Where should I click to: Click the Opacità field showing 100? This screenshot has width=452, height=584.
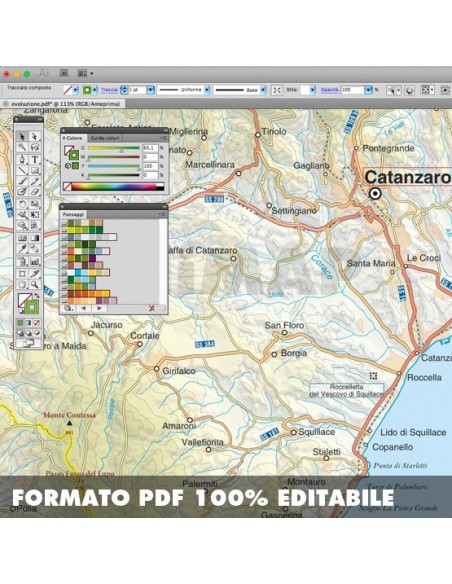coord(352,90)
